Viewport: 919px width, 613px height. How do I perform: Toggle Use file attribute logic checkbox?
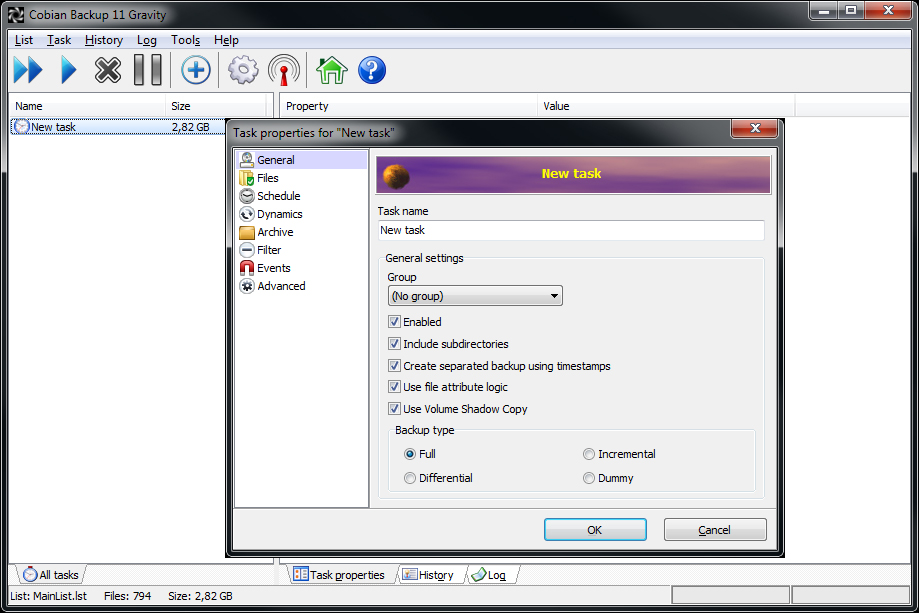394,387
